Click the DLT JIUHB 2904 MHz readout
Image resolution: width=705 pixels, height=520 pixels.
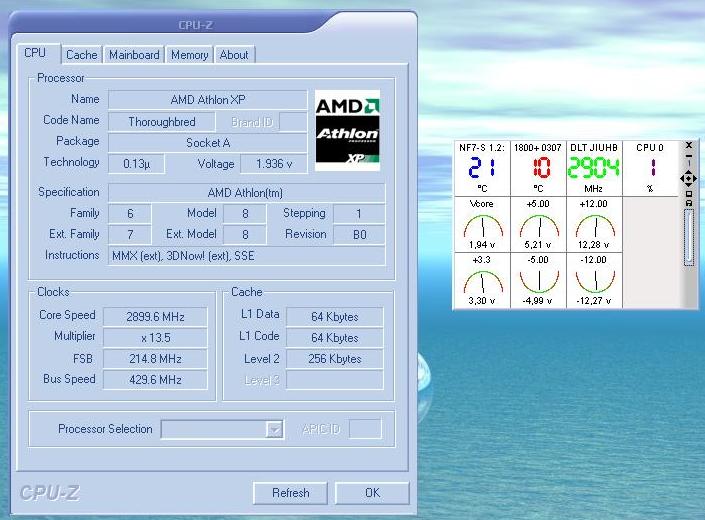594,168
